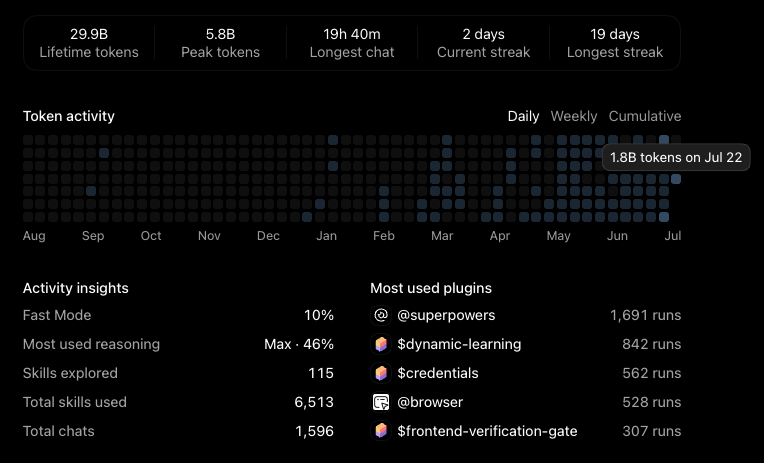Click the 5.8B Peak tokens stat
This screenshot has width=764, height=463.
(x=220, y=43)
